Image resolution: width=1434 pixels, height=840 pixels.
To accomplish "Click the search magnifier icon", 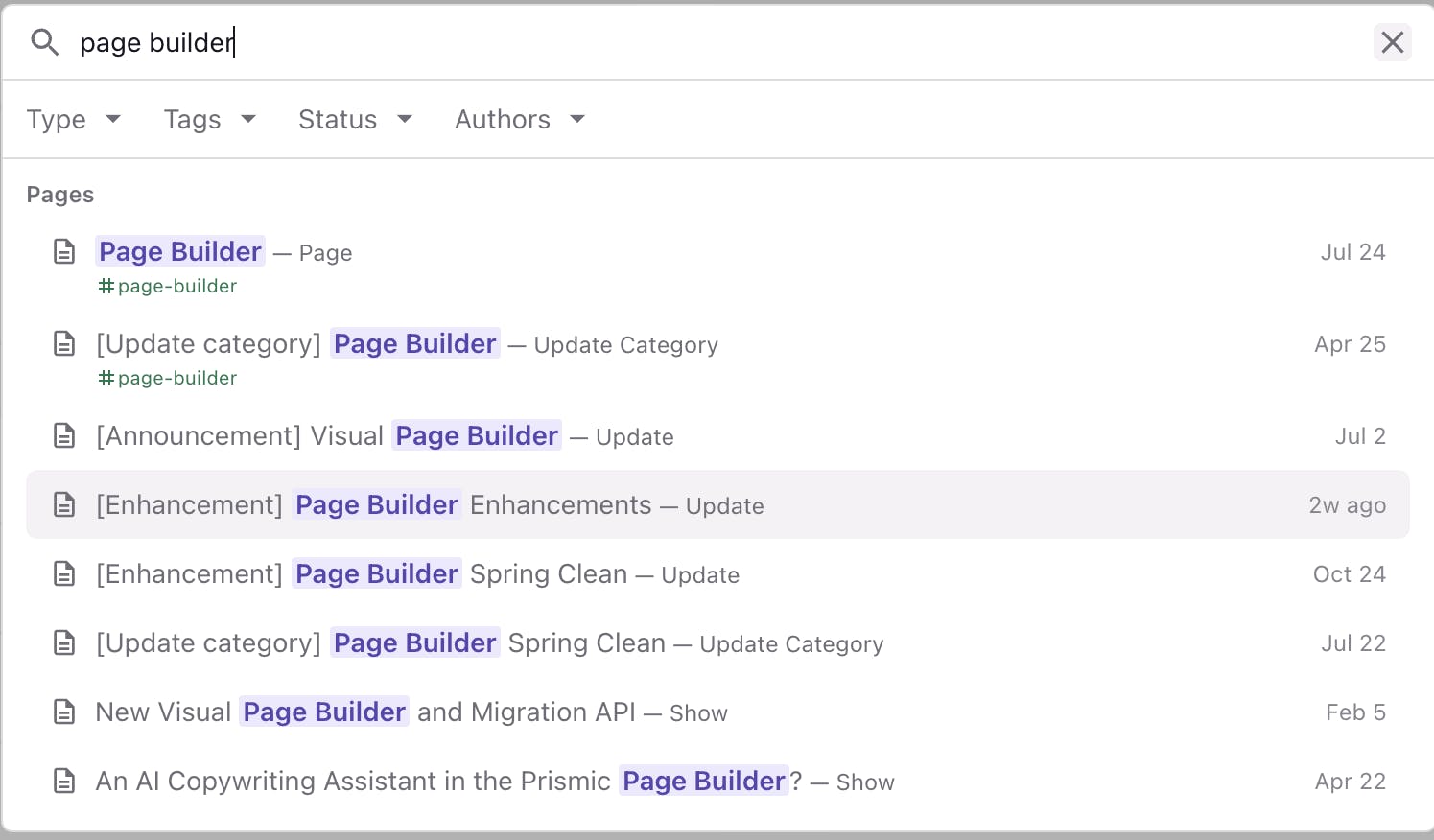I will [x=45, y=42].
